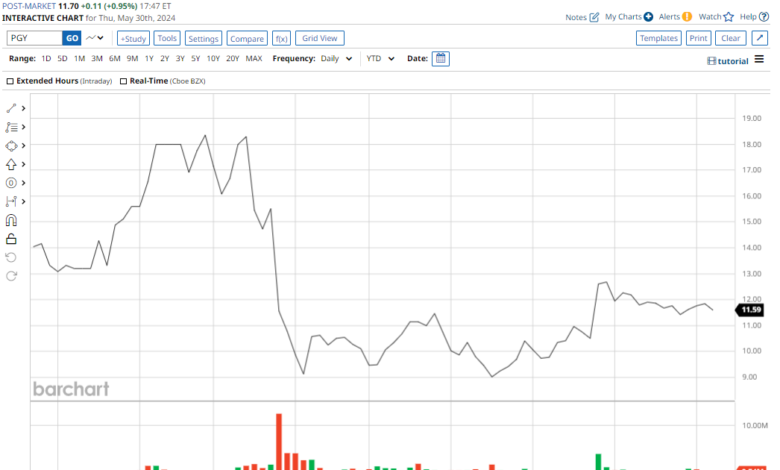
Task: Click the Print button
Action: click(x=698, y=38)
